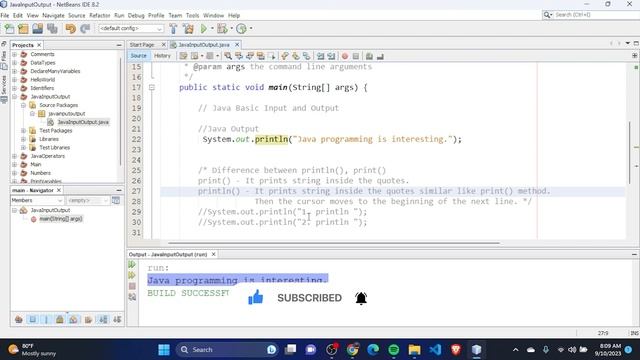
Task: Switch to the Start Page tab
Action: 142,44
